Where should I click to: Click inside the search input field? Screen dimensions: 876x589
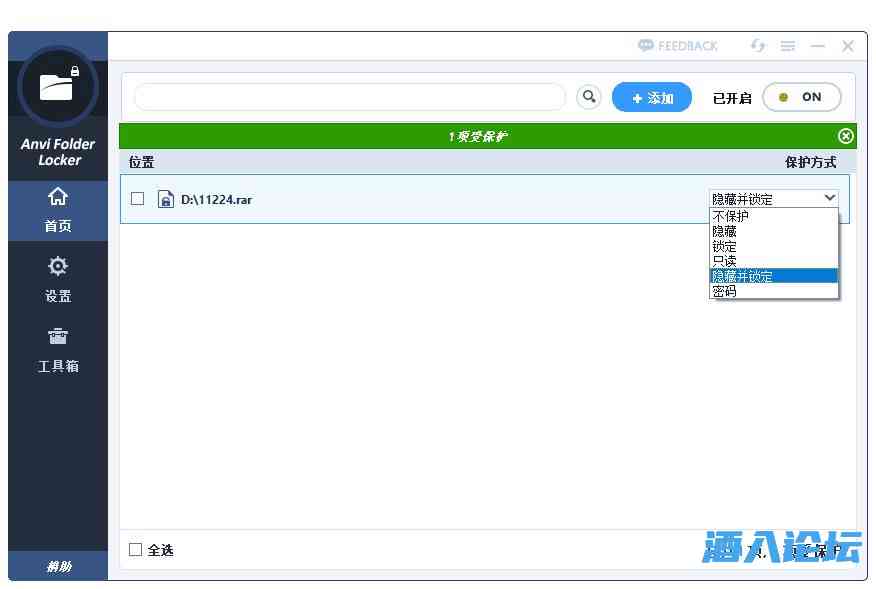350,96
